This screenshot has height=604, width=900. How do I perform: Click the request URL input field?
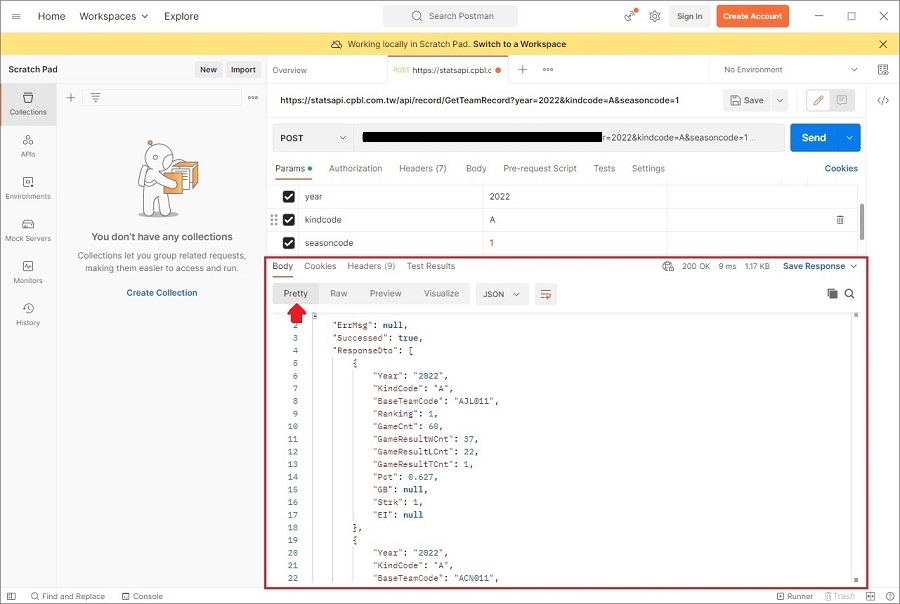[569, 138]
